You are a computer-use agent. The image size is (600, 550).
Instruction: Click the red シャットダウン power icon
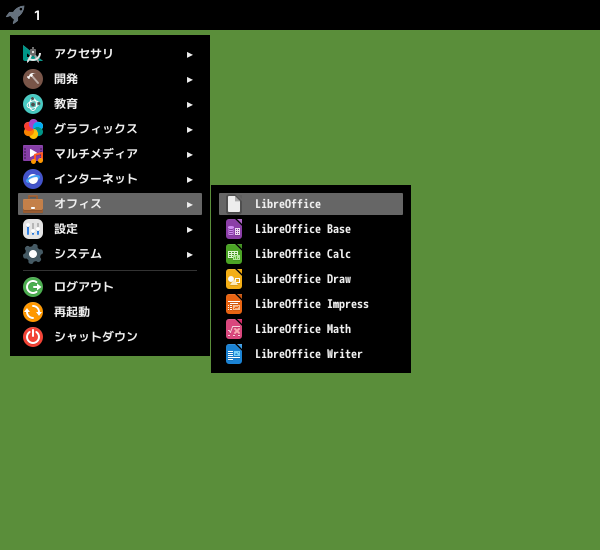pos(33,337)
